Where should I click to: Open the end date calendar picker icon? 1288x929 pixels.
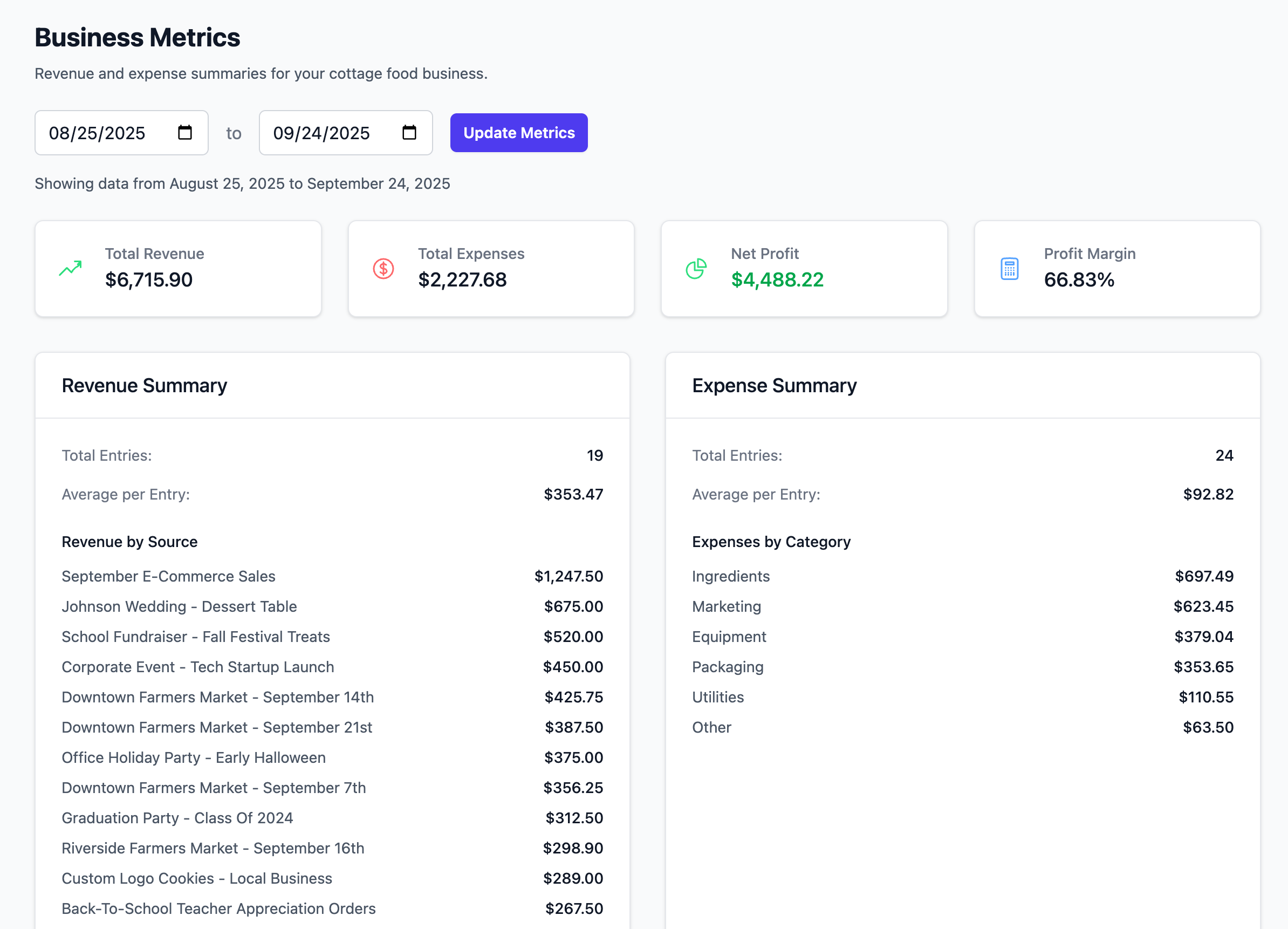click(x=409, y=132)
